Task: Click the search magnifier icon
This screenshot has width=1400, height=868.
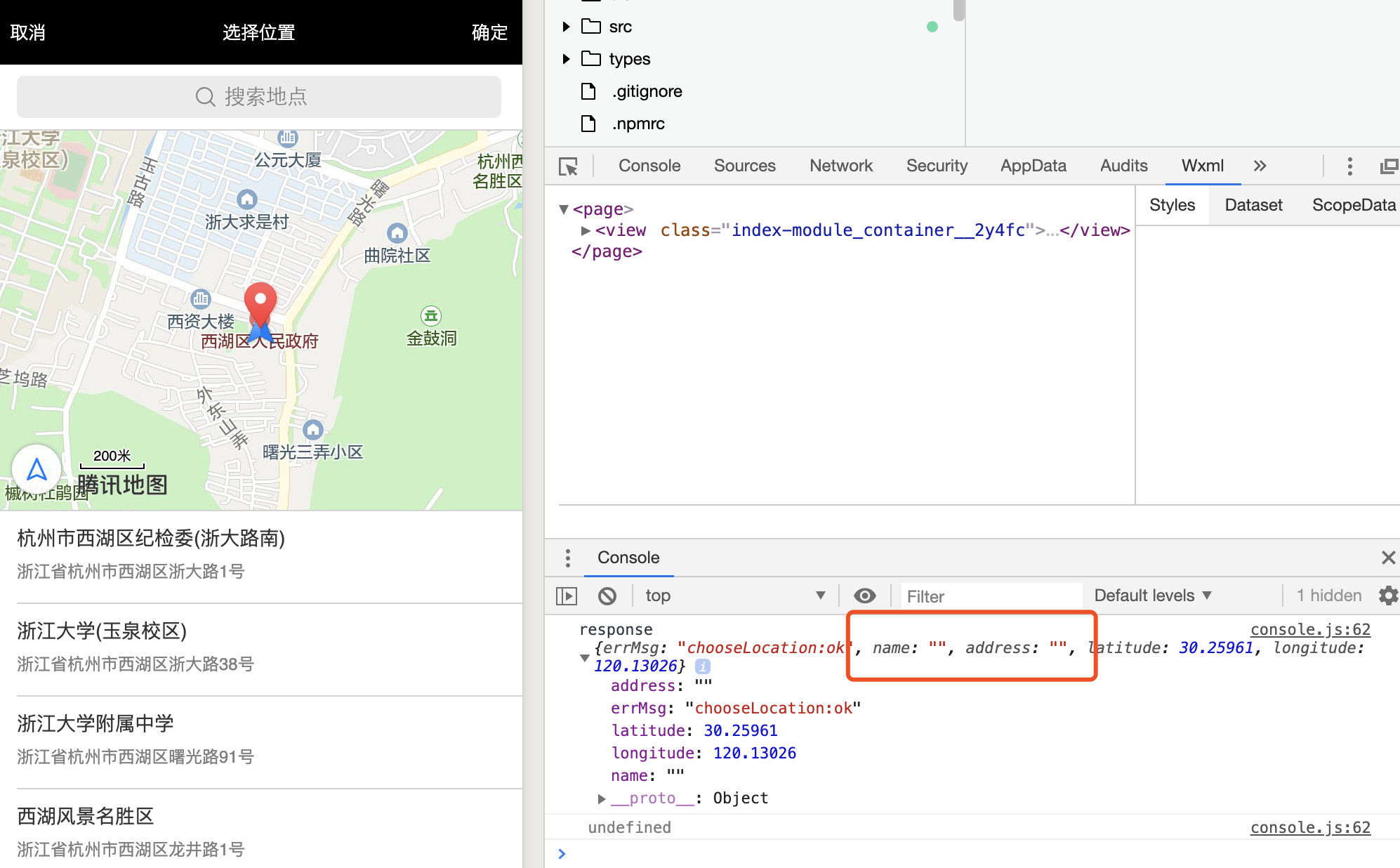Action: [205, 97]
